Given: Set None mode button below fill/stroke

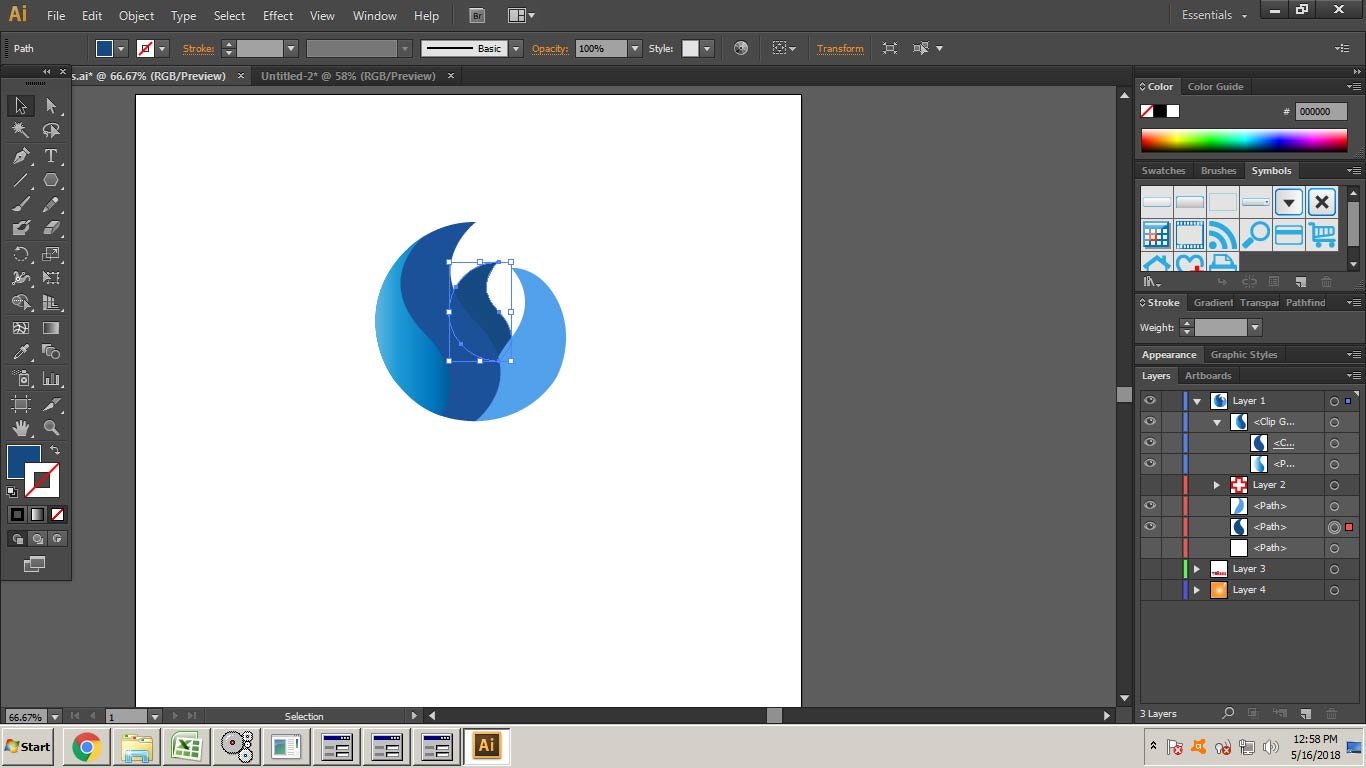Looking at the screenshot, I should [x=57, y=515].
